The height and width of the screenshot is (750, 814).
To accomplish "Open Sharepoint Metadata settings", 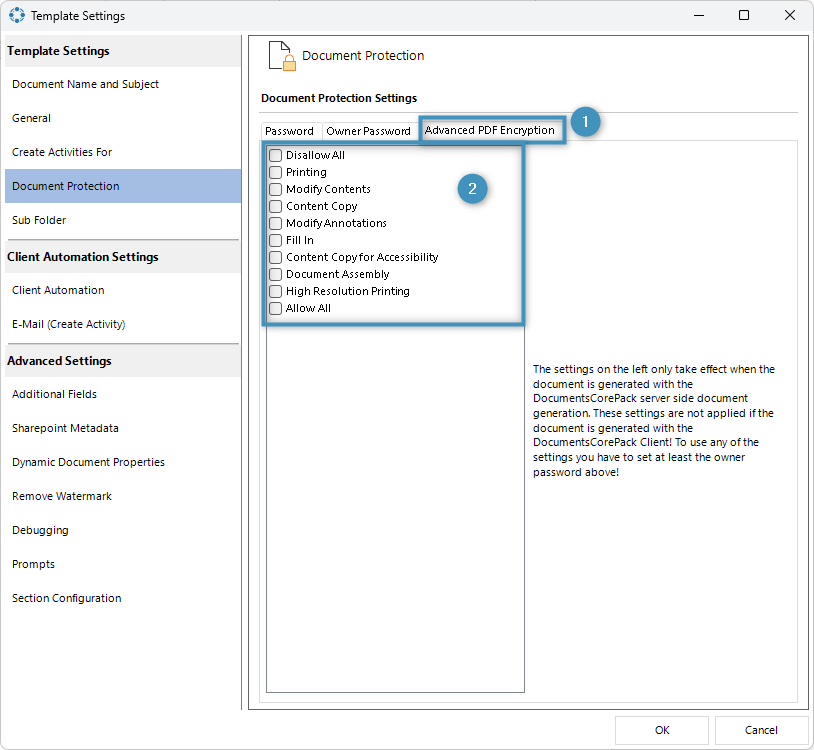I will coord(123,428).
